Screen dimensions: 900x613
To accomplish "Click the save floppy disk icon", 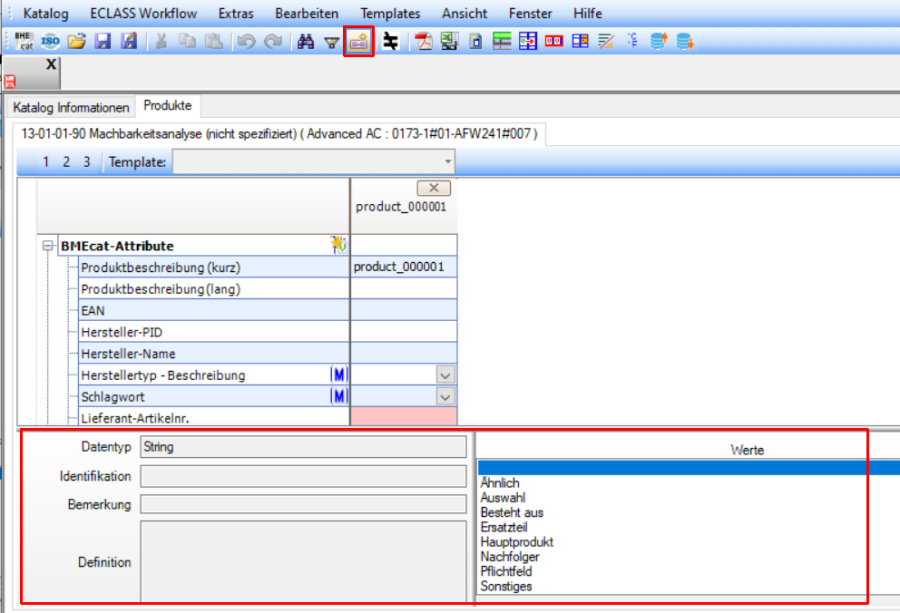I will [x=102, y=41].
